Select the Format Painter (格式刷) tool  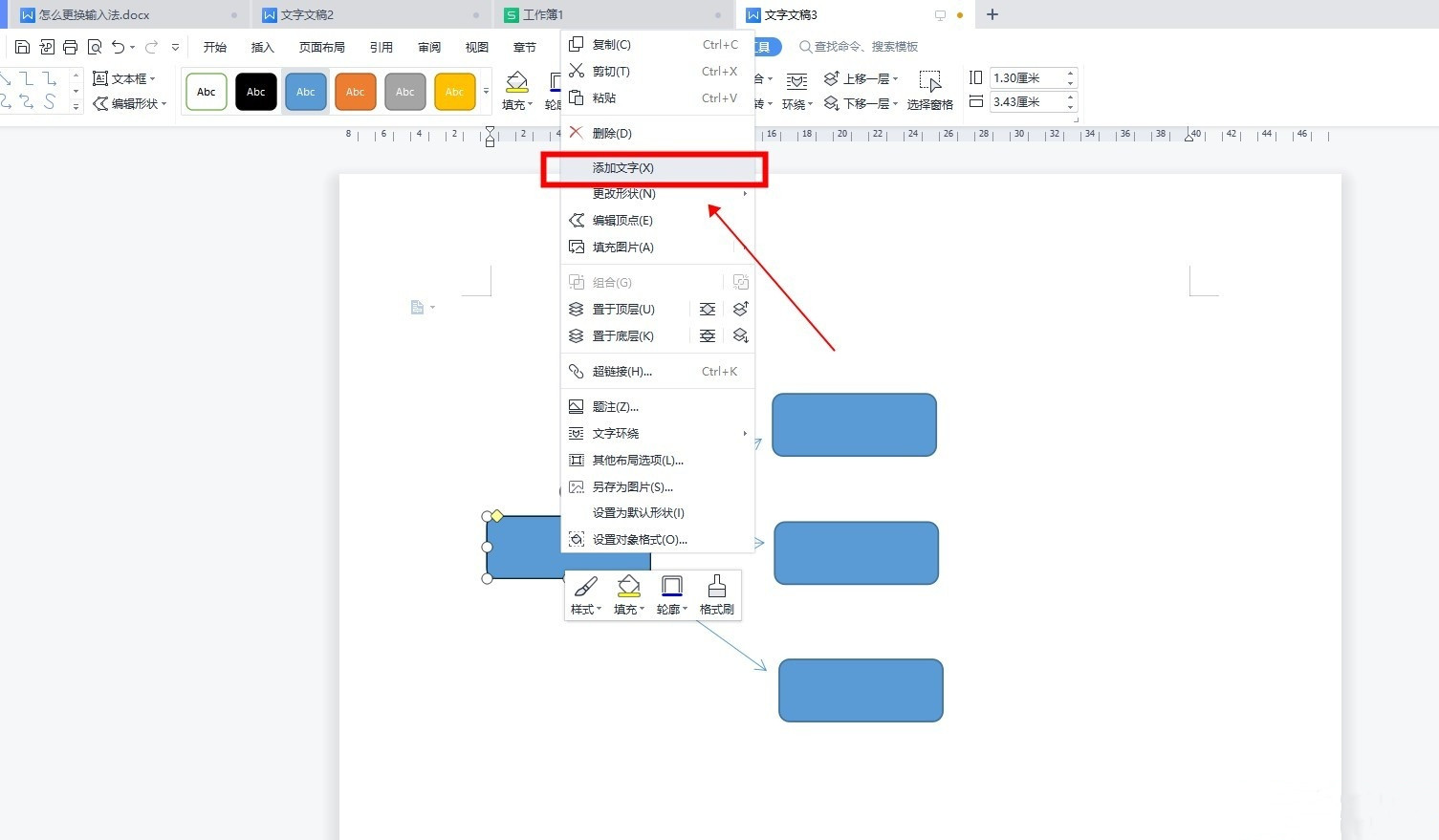click(x=716, y=592)
